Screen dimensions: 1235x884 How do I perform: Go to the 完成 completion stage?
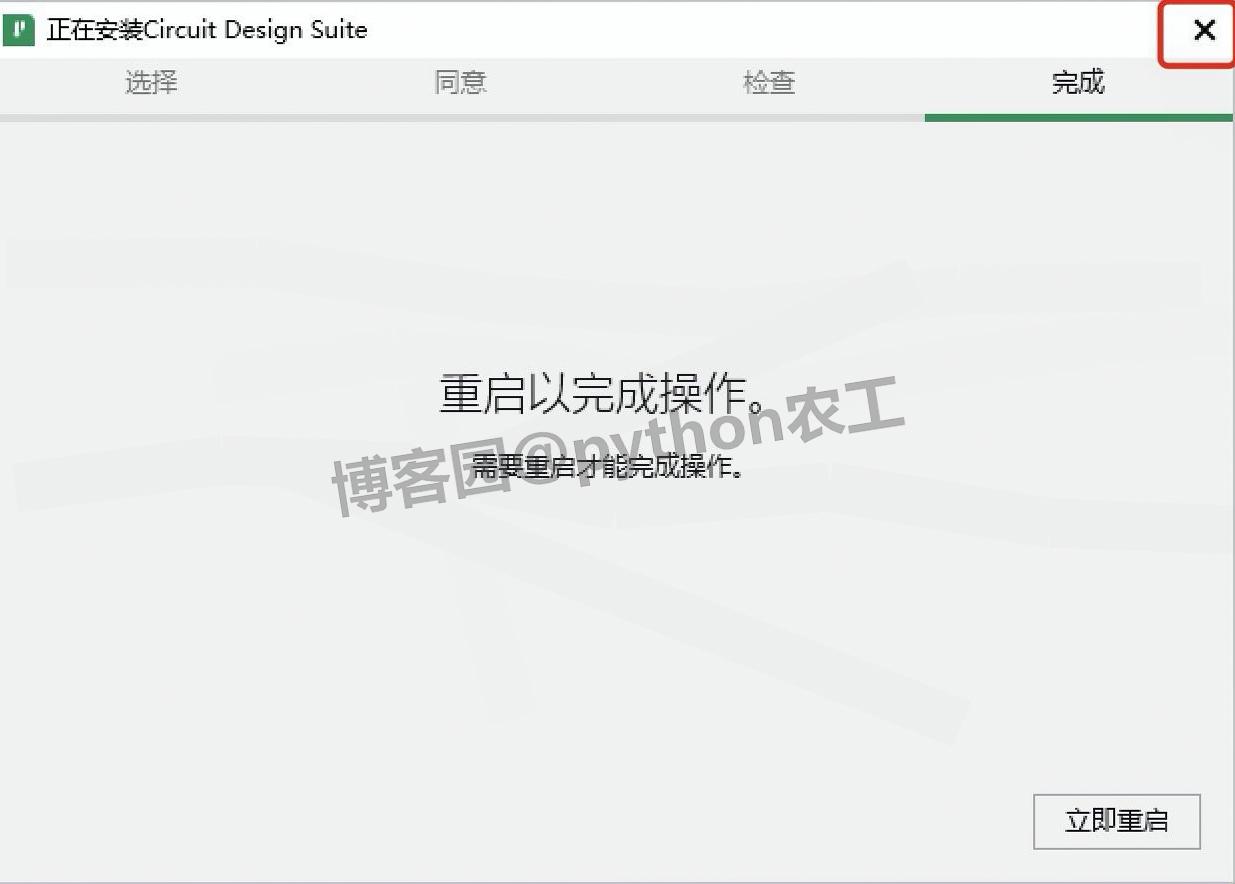pyautogui.click(x=1078, y=84)
